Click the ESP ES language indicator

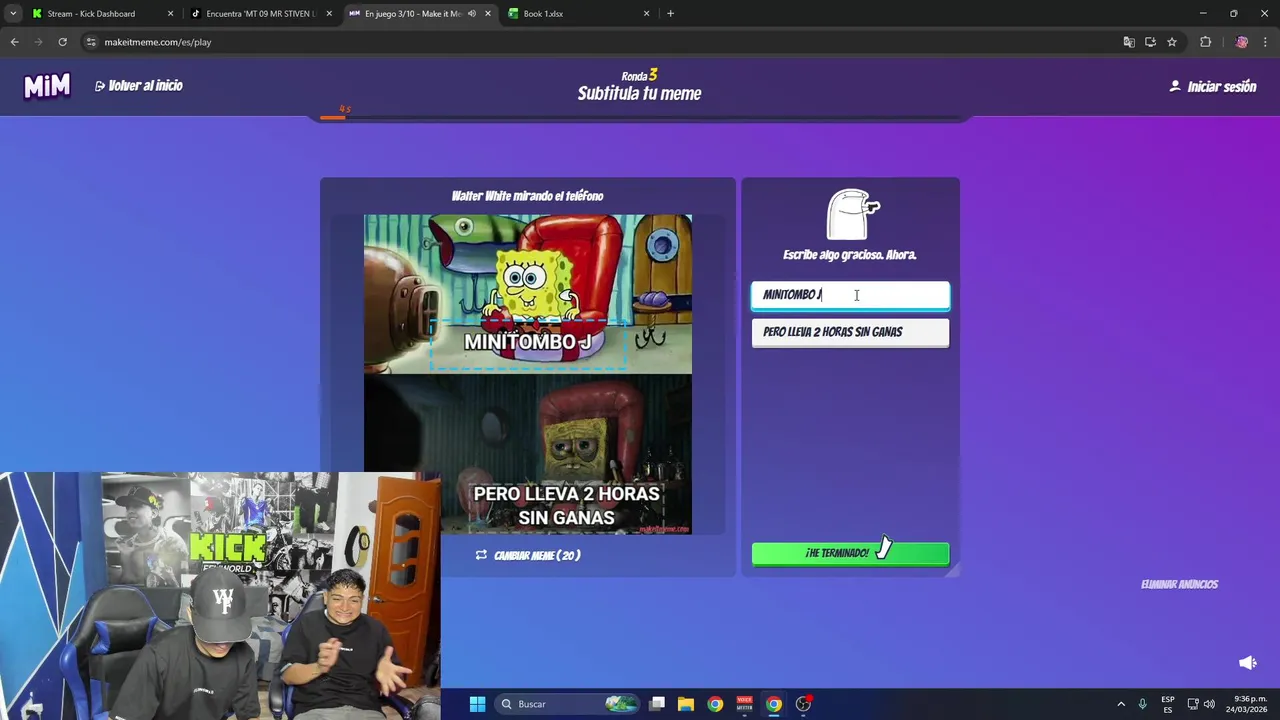point(1168,704)
